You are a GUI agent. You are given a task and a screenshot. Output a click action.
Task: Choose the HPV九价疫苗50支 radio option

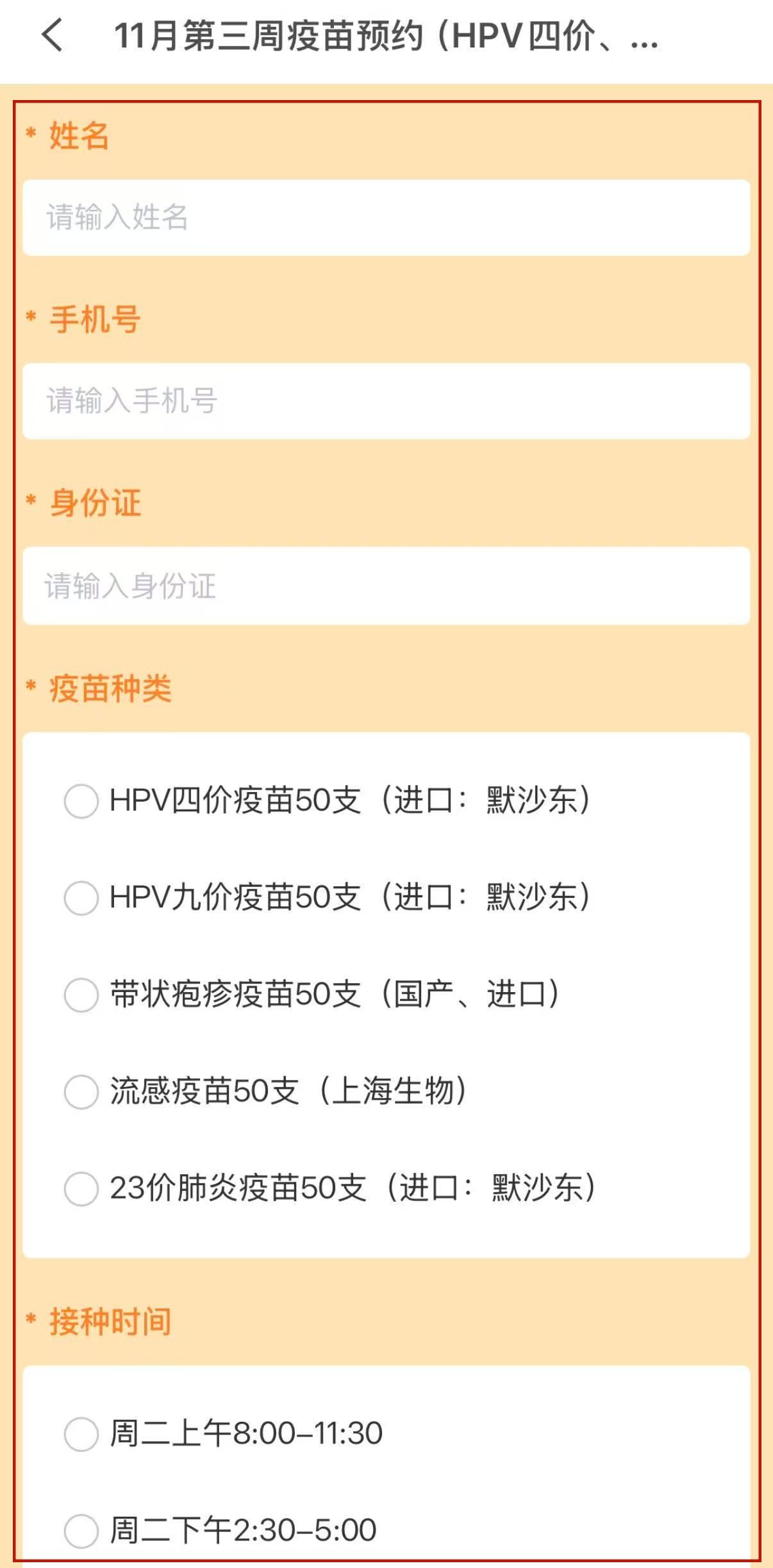point(81,897)
